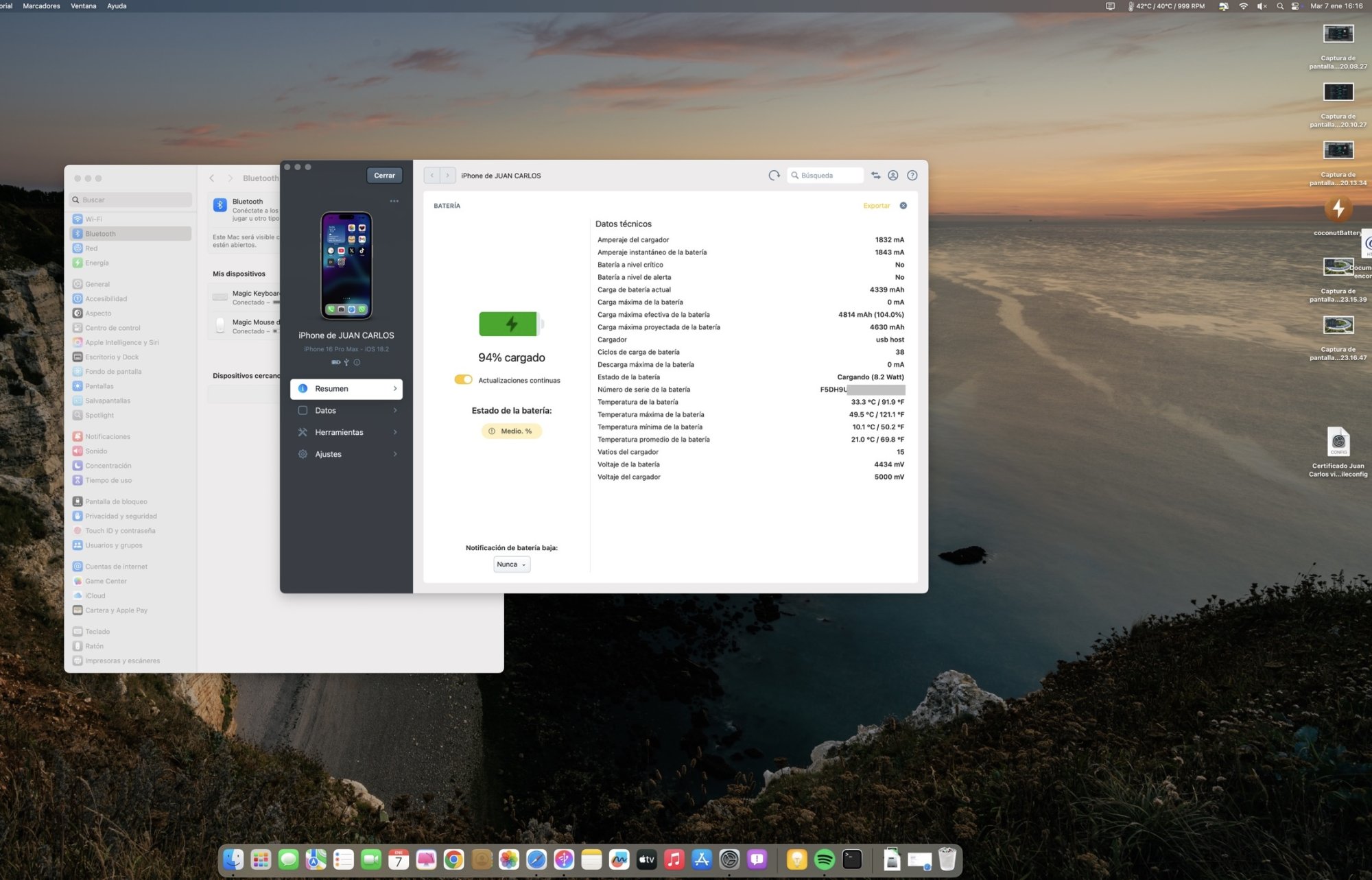Click the Magic Keyboard device in Bluetooth window
This screenshot has width=1372, height=880.
245,297
